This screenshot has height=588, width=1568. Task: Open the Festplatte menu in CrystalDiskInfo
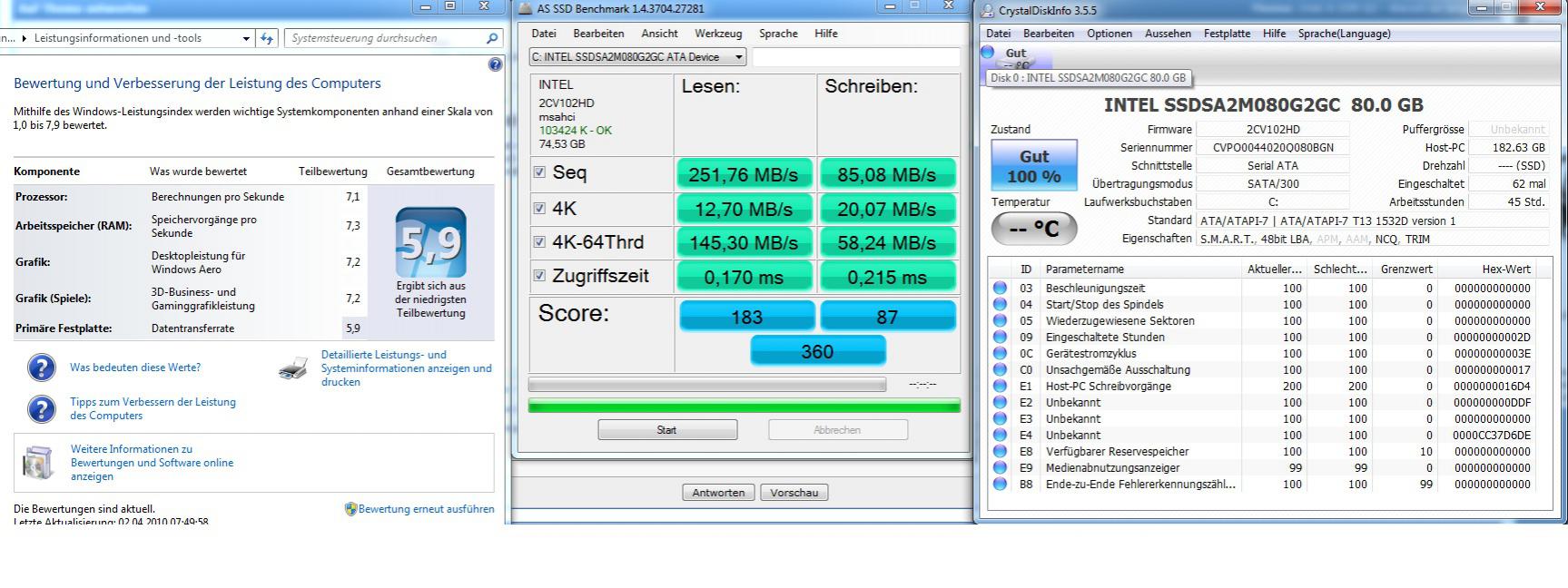point(1227,34)
